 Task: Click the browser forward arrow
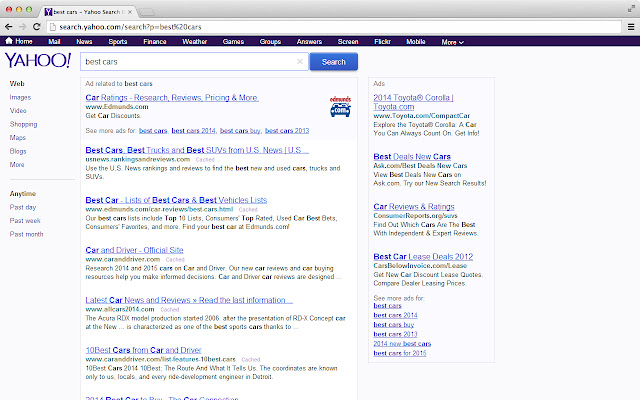point(22,27)
